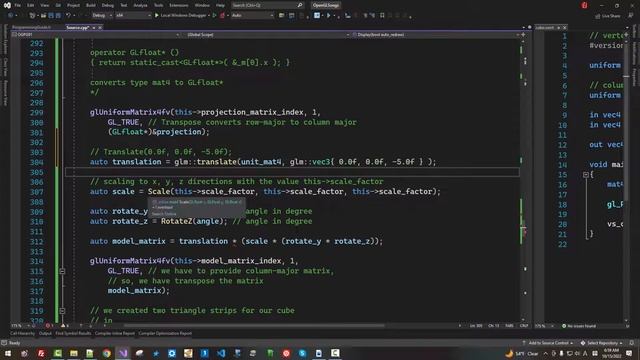Open the Tools menu
The height and width of the screenshot is (360, 640).
(158, 5)
